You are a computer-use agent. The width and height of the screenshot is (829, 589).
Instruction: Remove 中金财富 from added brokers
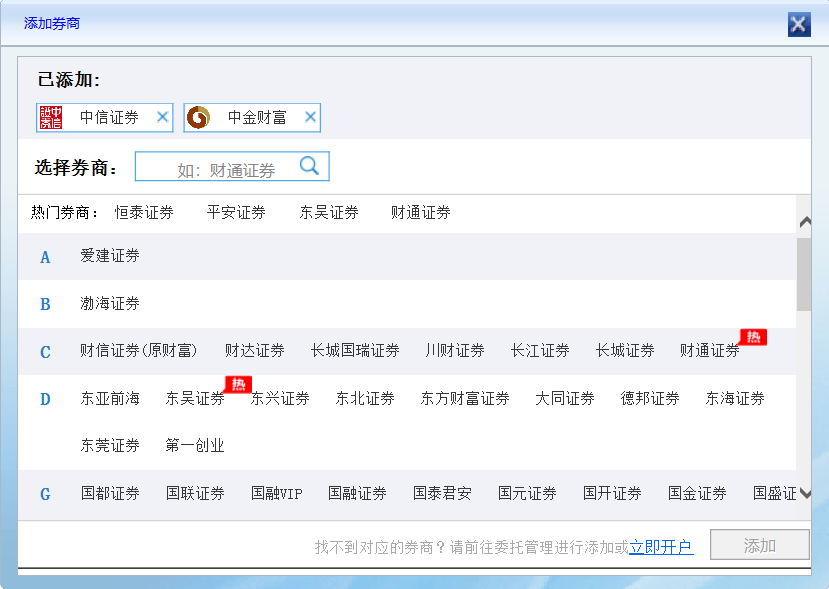[x=310, y=117]
